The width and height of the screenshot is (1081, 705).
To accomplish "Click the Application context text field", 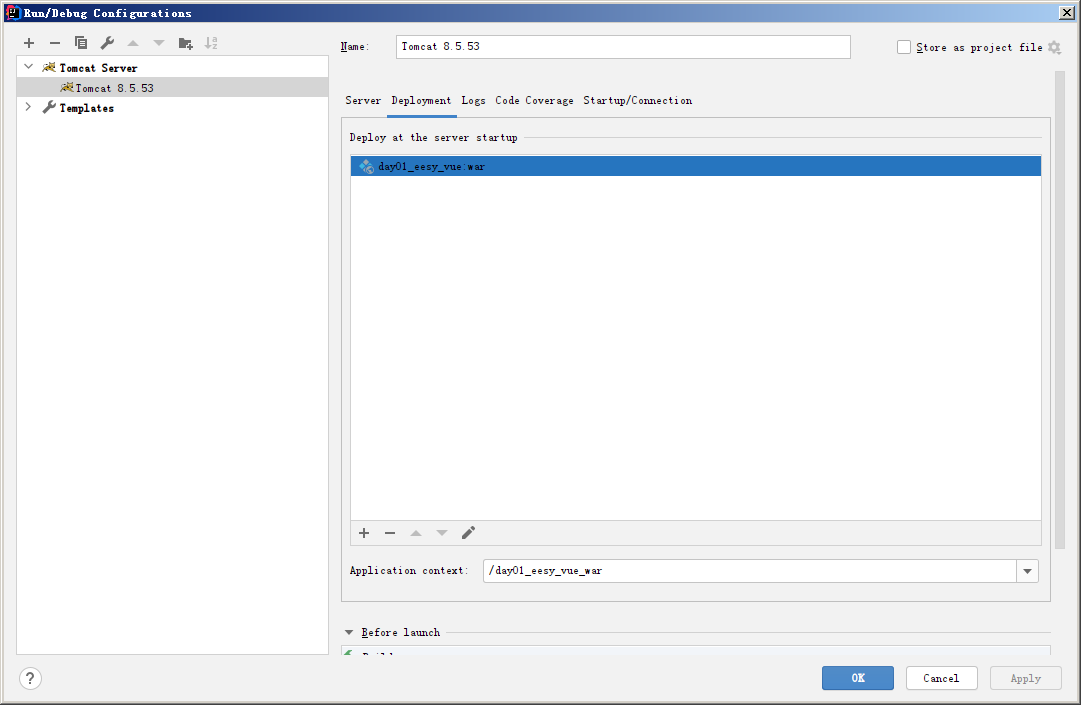I will click(x=750, y=571).
